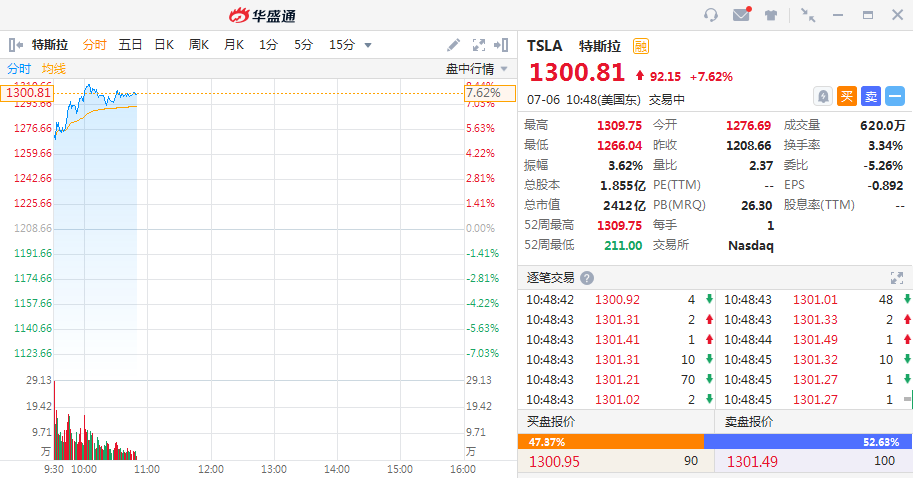Collapse the left side panel

(15, 45)
